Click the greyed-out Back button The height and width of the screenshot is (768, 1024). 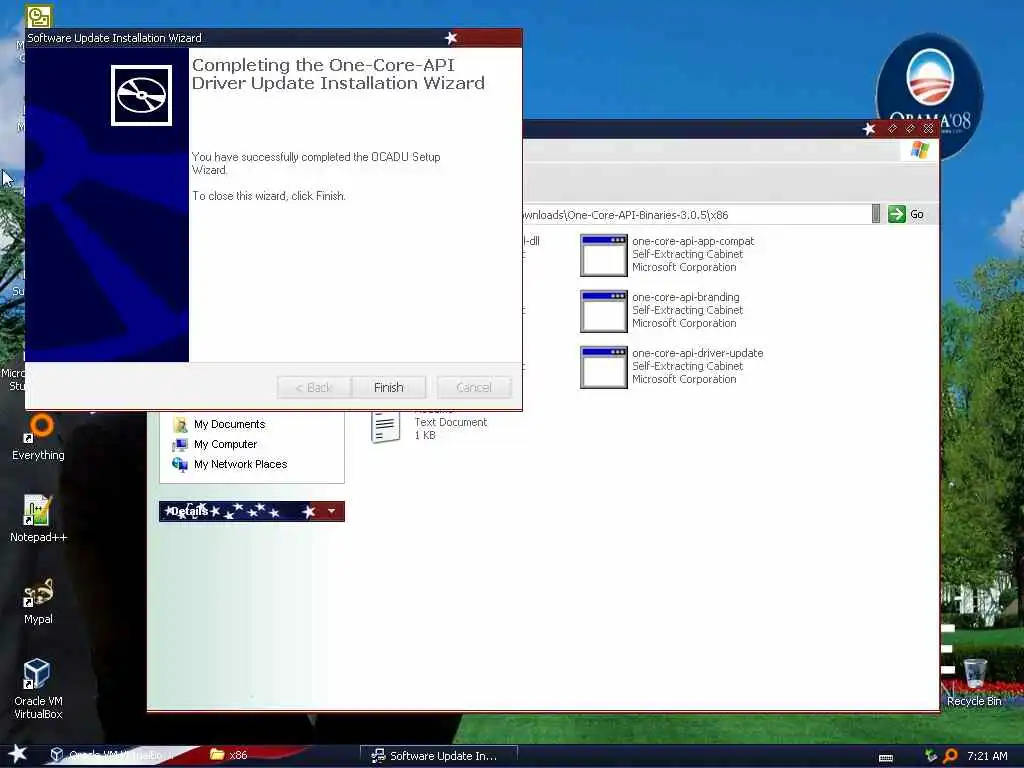[x=314, y=387]
